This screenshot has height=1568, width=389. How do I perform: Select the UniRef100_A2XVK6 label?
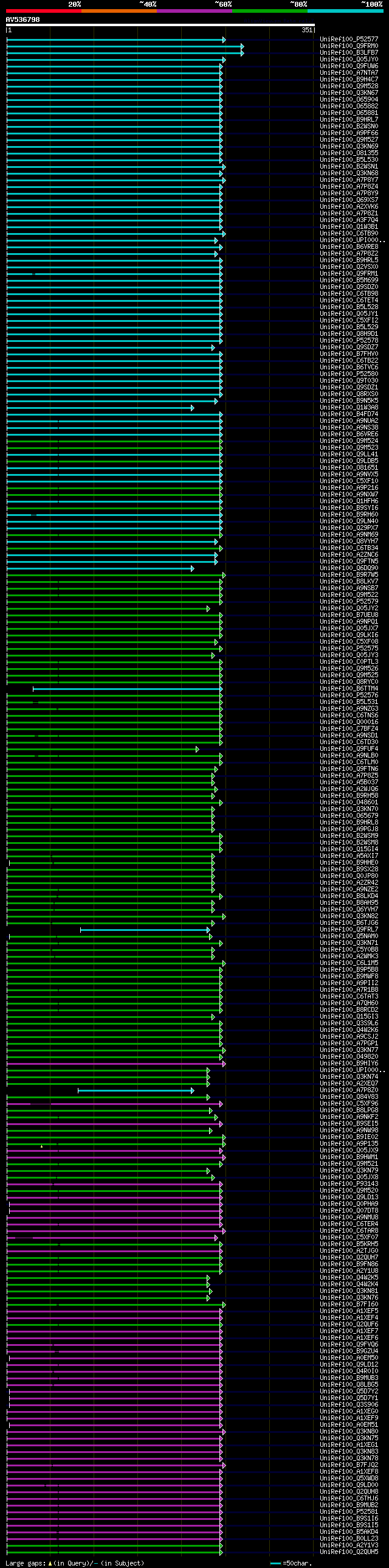349,207
